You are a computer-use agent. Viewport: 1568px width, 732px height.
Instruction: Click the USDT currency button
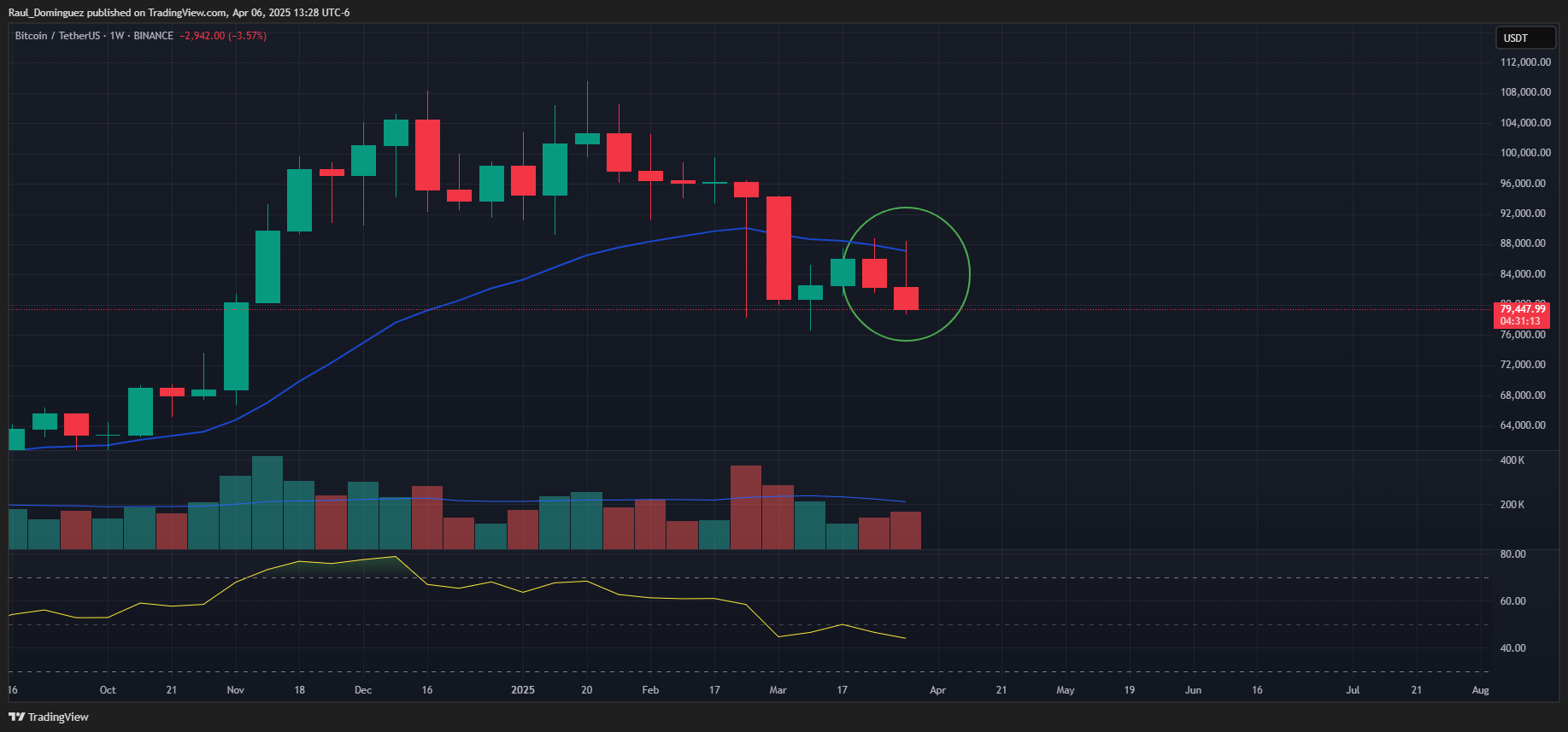(x=1525, y=38)
